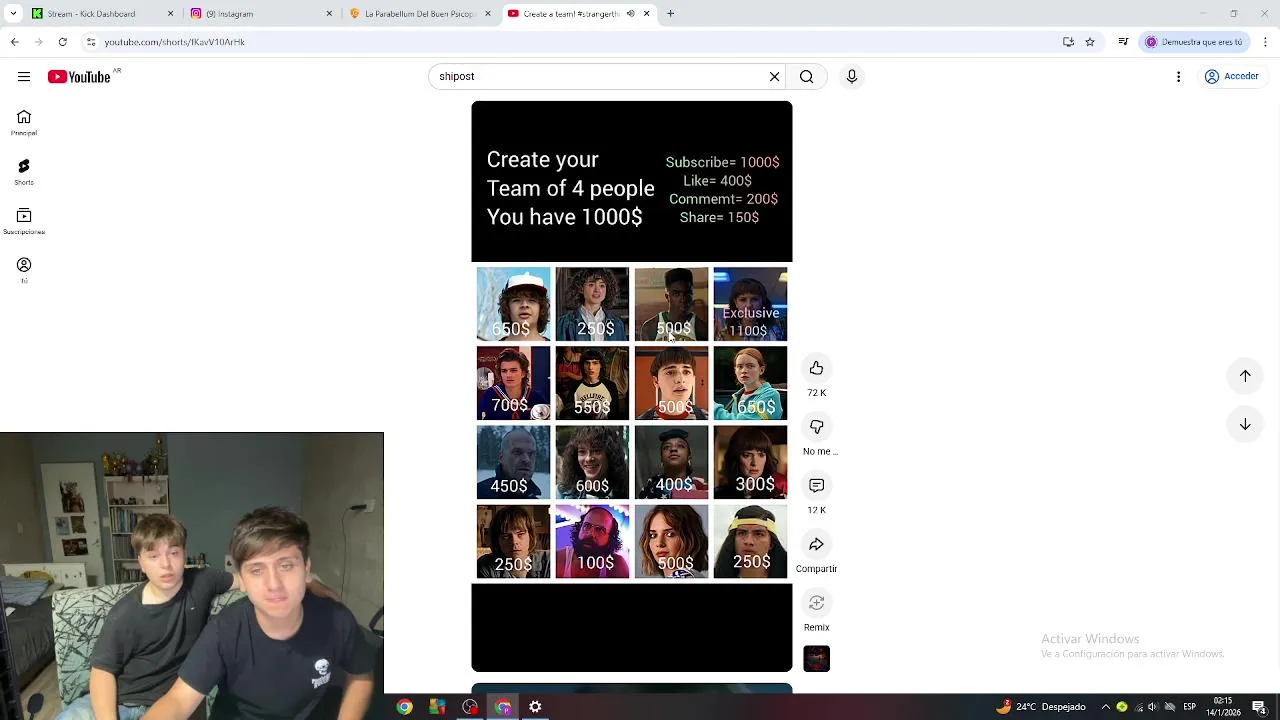
Task: Click the Subscribe= 1000$ text
Action: [x=722, y=162]
